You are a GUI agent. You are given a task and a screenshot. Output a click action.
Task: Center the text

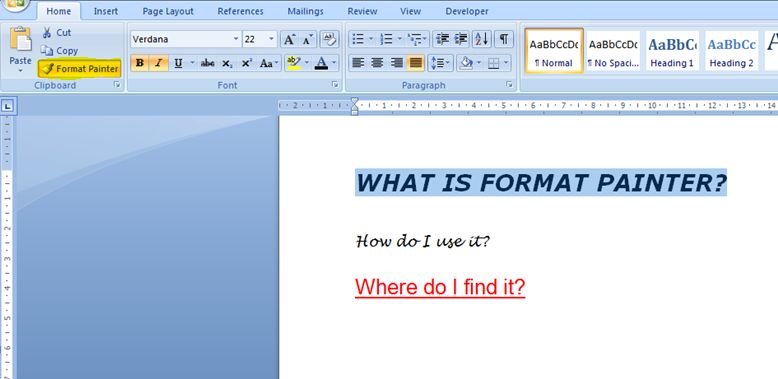click(x=377, y=63)
